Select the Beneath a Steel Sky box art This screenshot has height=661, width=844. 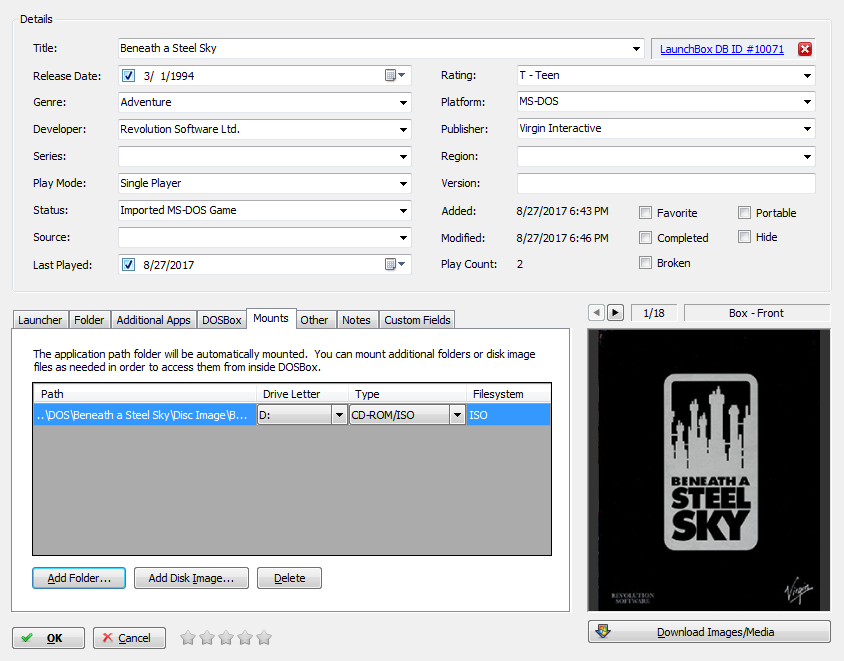pos(709,470)
